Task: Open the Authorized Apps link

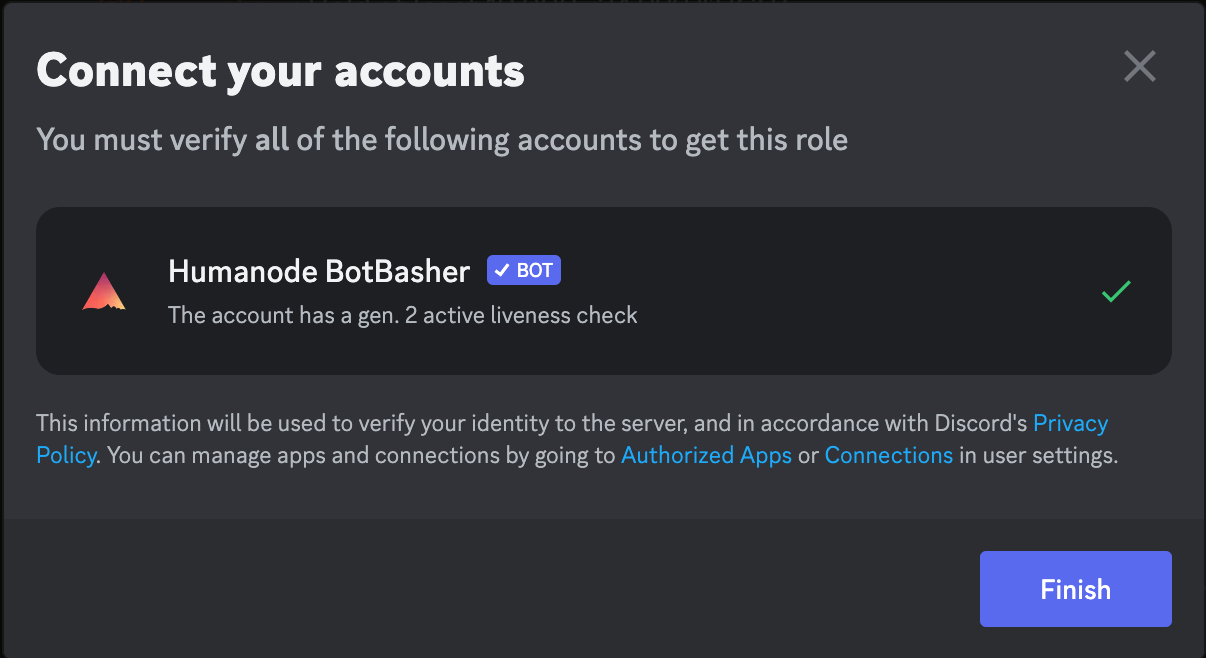Action: click(x=706, y=456)
